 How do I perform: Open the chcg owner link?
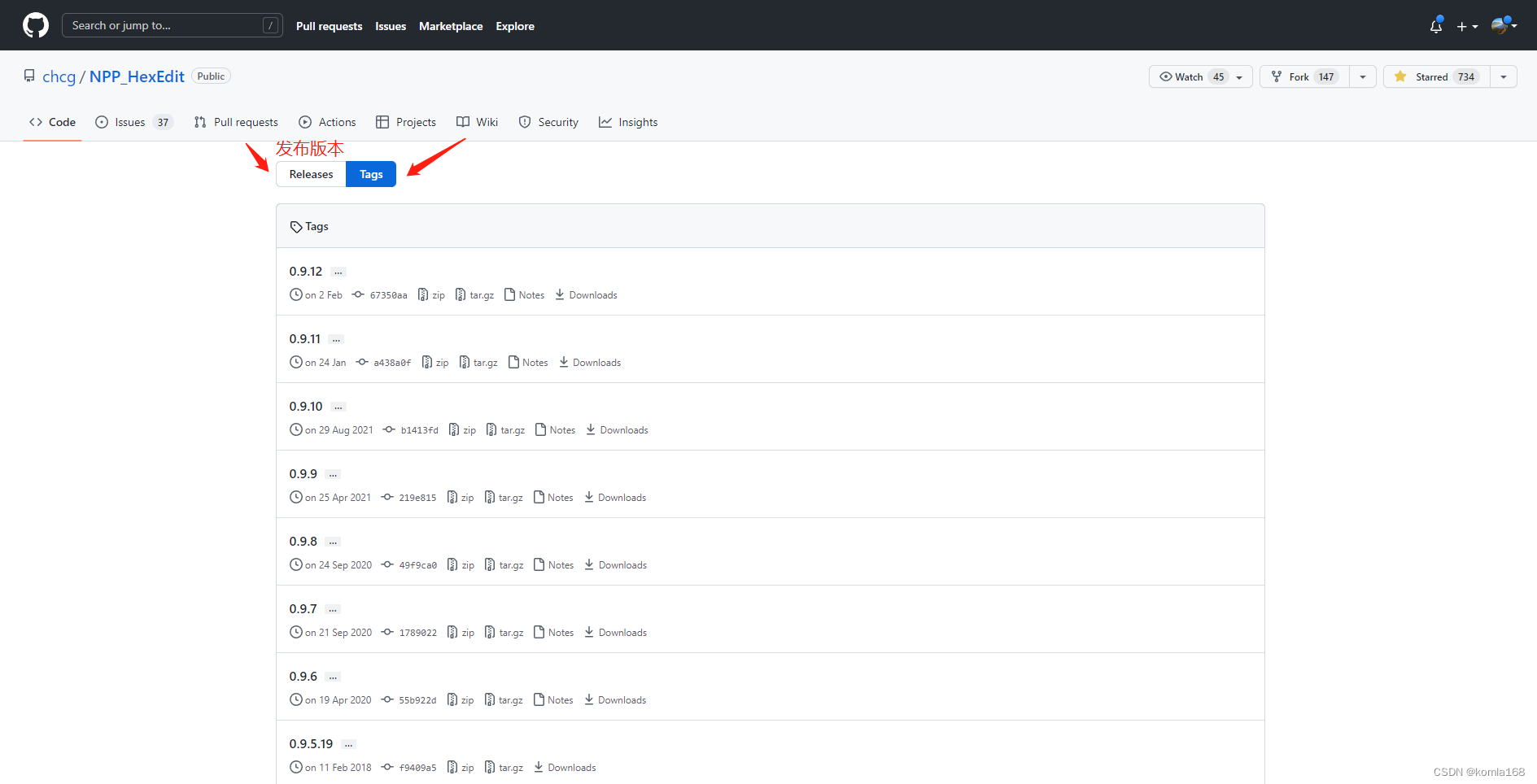pyautogui.click(x=59, y=76)
